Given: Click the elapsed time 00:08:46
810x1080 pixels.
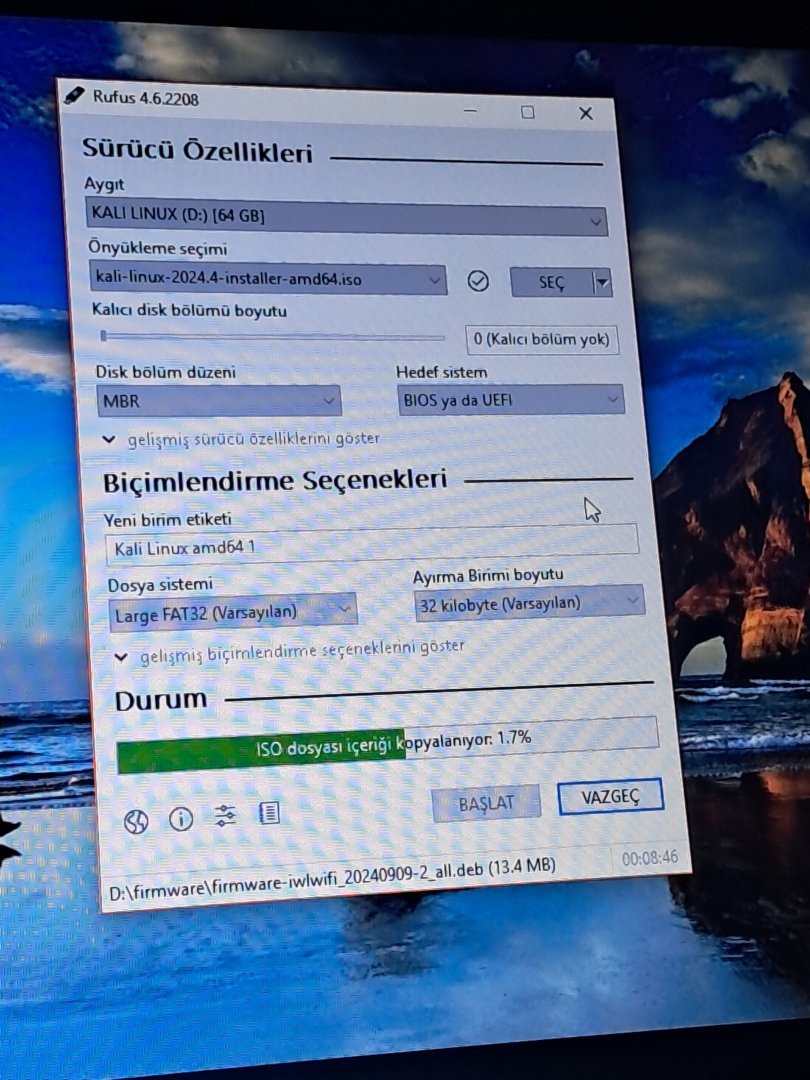Looking at the screenshot, I should click(x=650, y=858).
